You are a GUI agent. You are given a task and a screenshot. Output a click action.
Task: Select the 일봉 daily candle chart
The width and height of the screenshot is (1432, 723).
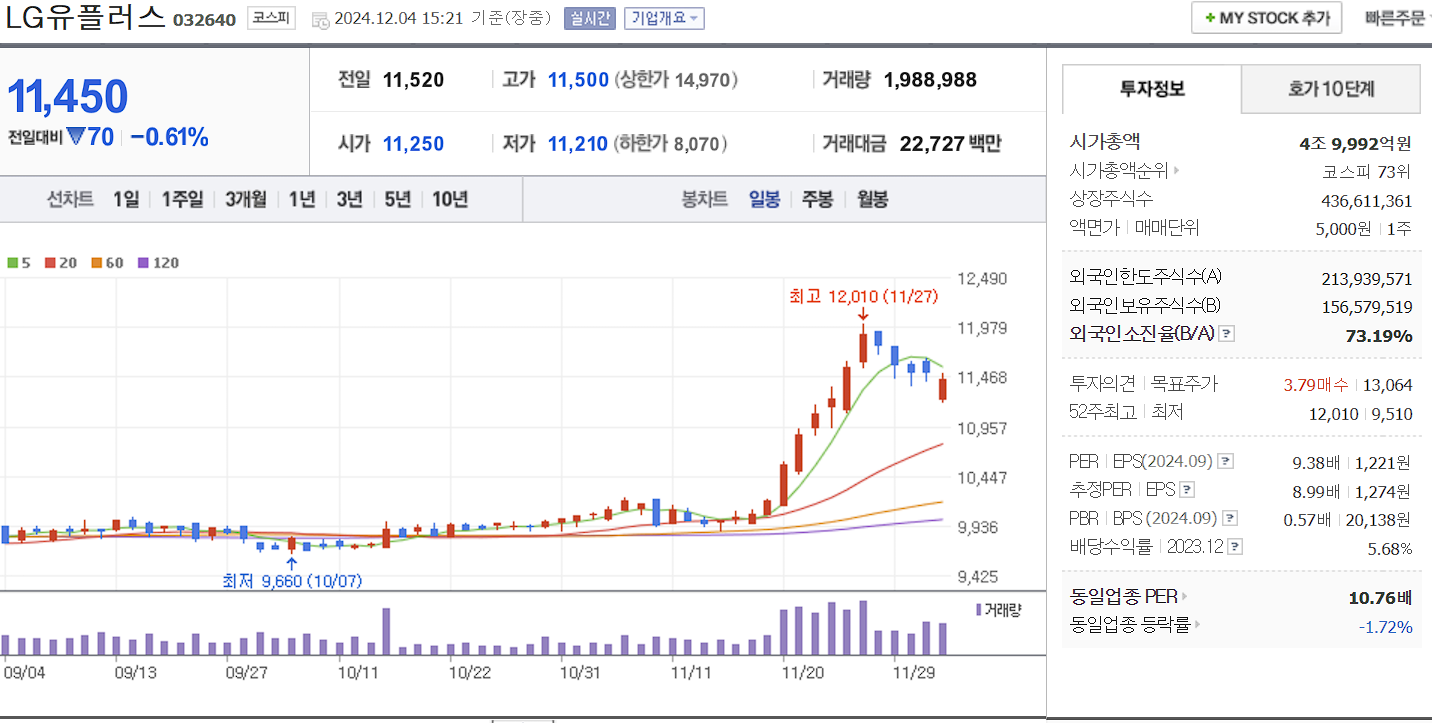765,199
